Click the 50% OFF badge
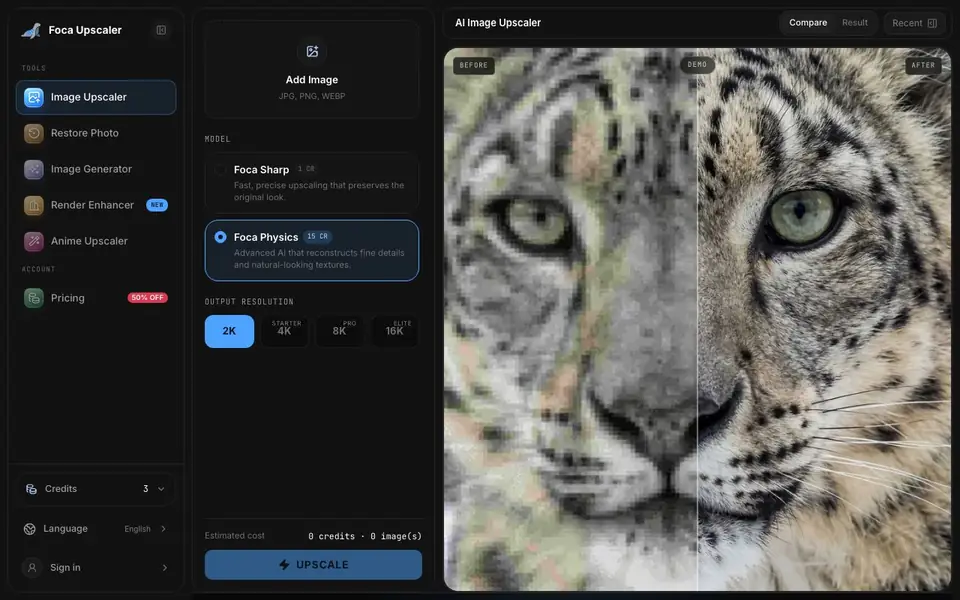Viewport: 960px width, 600px height. [x=148, y=298]
